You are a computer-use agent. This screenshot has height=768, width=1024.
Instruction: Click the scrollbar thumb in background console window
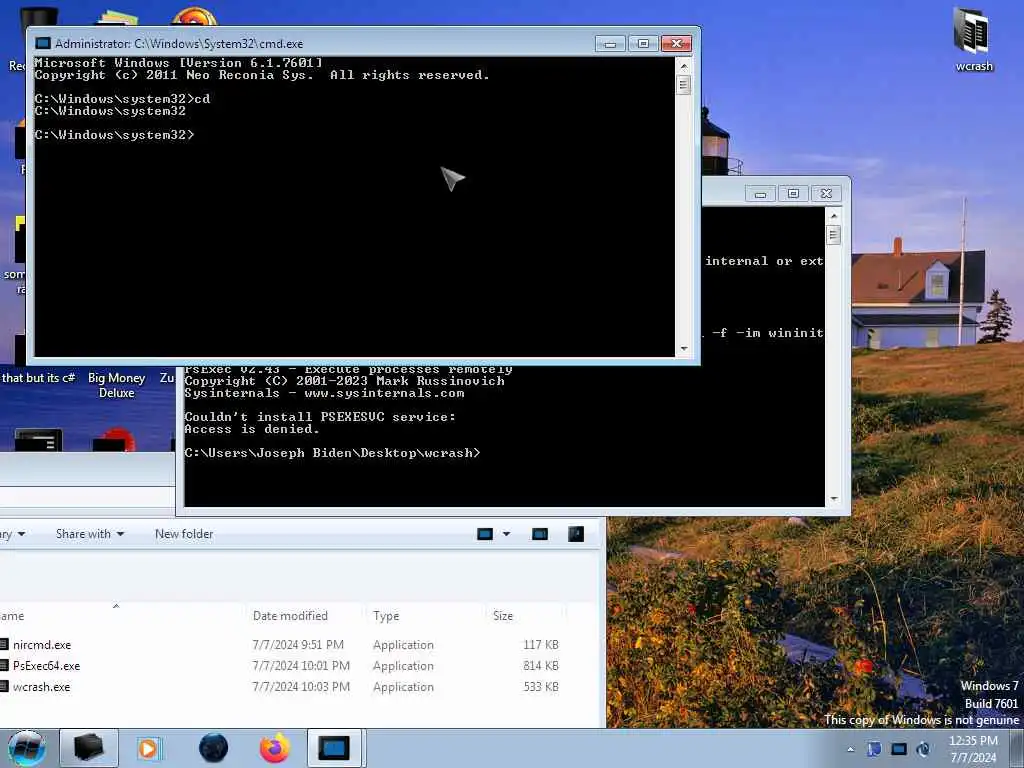point(833,235)
